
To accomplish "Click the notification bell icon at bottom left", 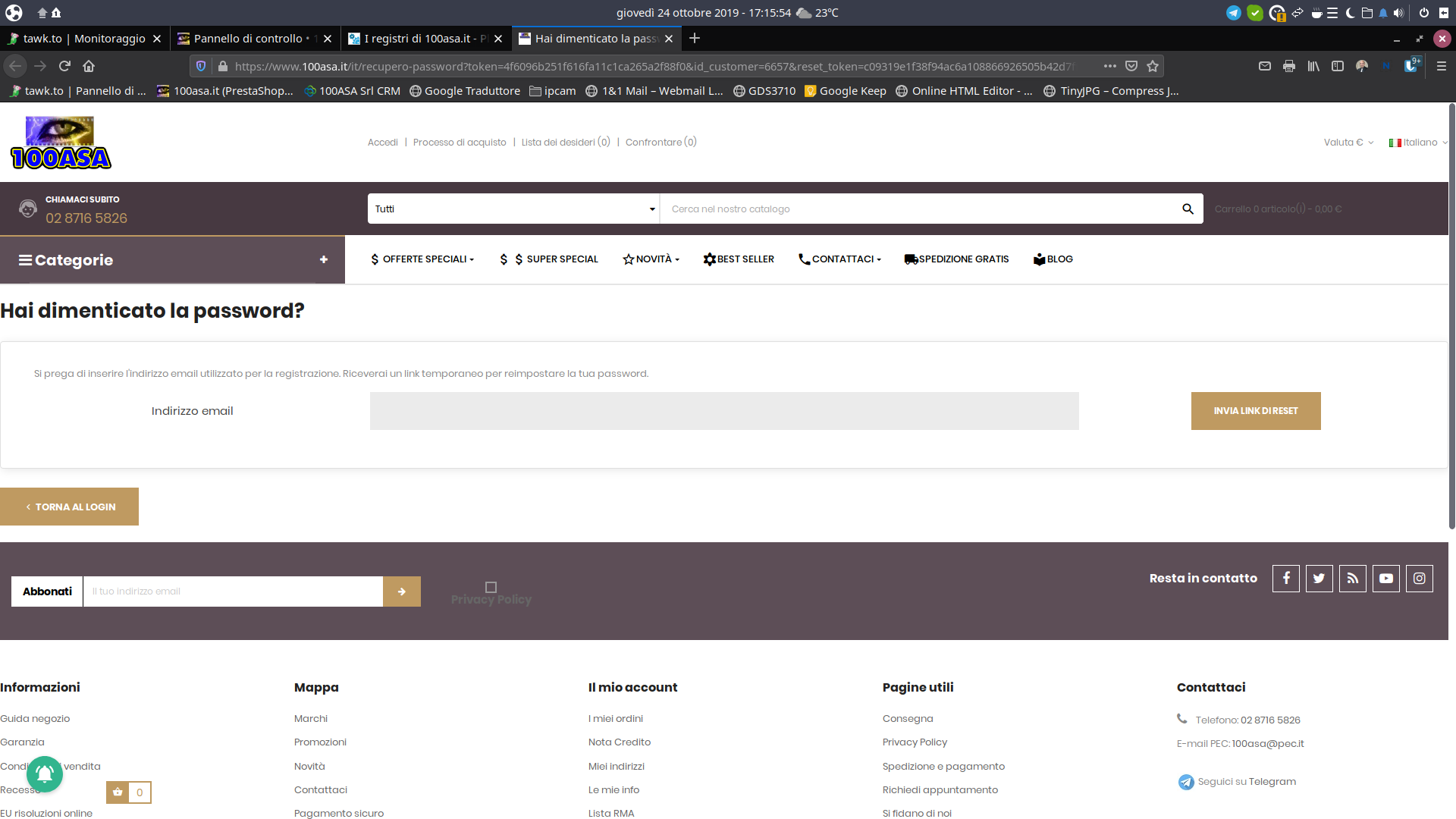I will click(x=44, y=773).
